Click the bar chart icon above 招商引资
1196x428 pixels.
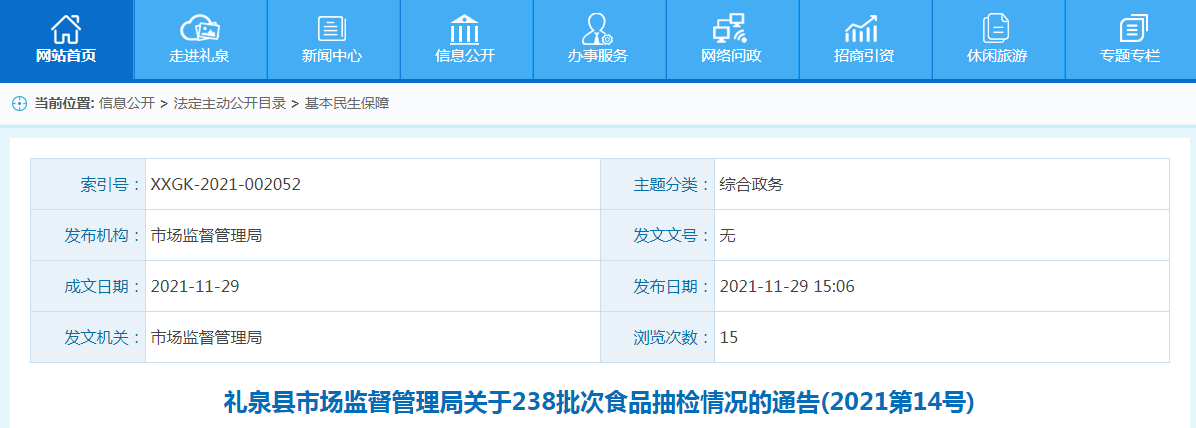862,29
